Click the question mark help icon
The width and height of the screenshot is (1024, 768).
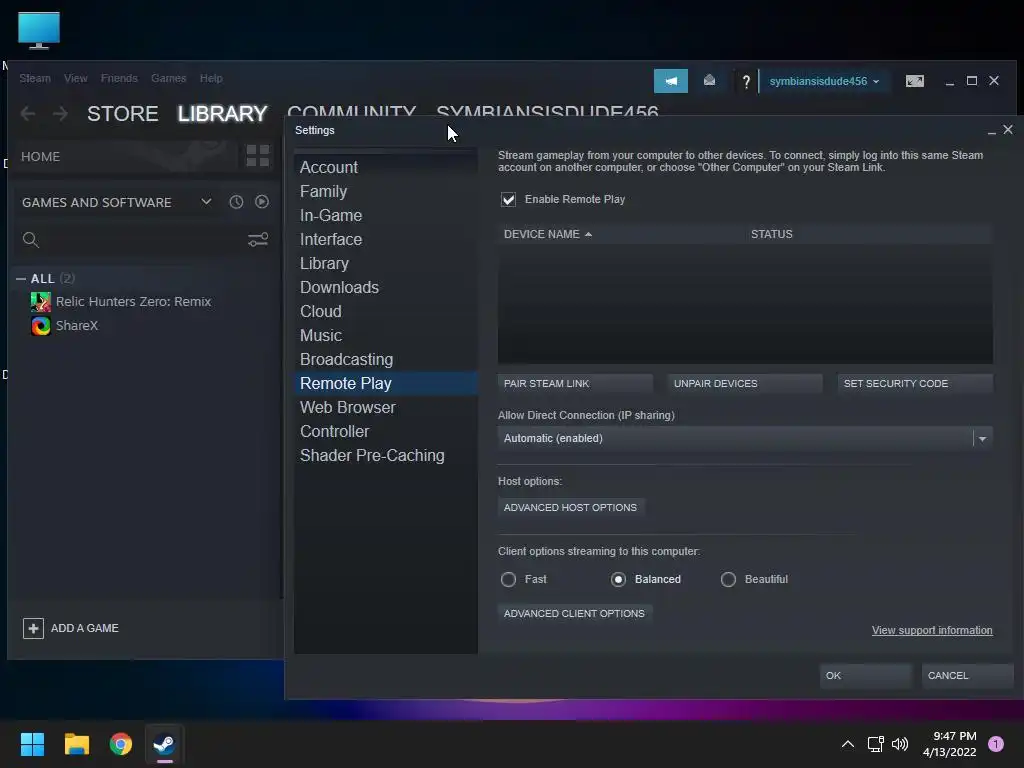[746, 82]
